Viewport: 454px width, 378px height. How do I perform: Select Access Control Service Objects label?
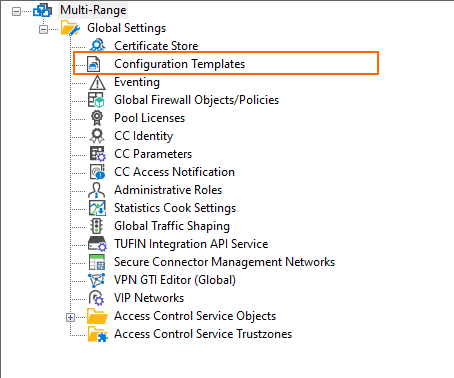[x=195, y=316]
